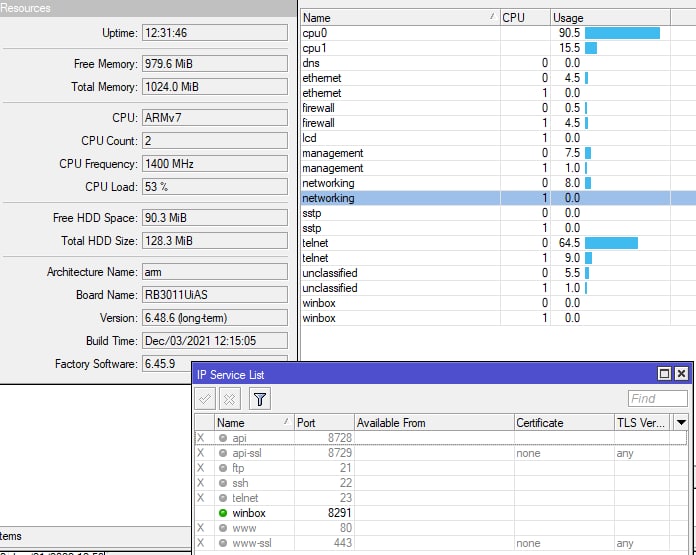The image size is (696, 555).
Task: Sort services by Name column header
Action: [x=254, y=423]
